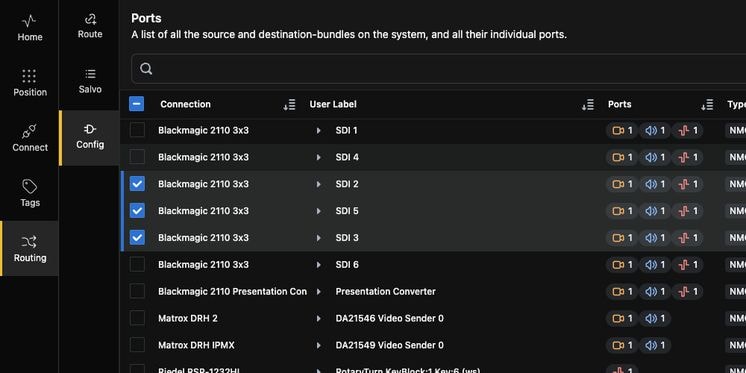Click the video port badge for DA21546 sender
The height and width of the screenshot is (373, 746).
pos(622,318)
